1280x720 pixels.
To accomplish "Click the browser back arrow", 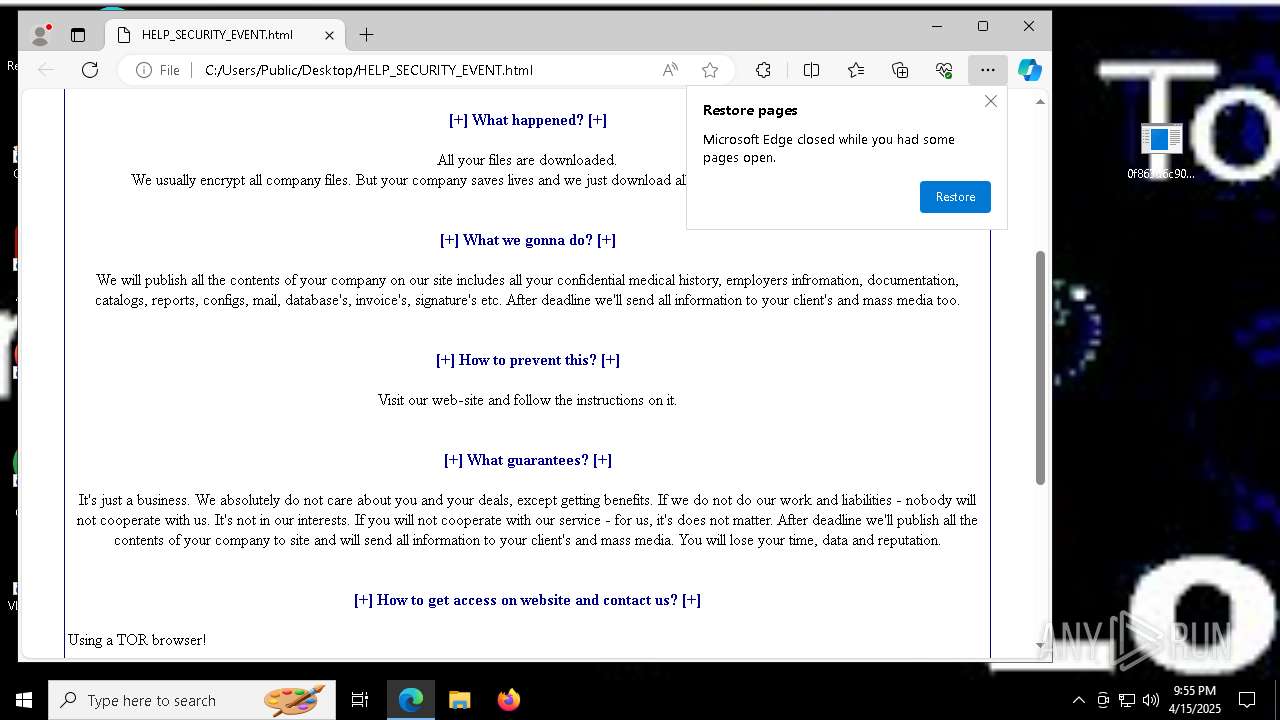I will 46,70.
